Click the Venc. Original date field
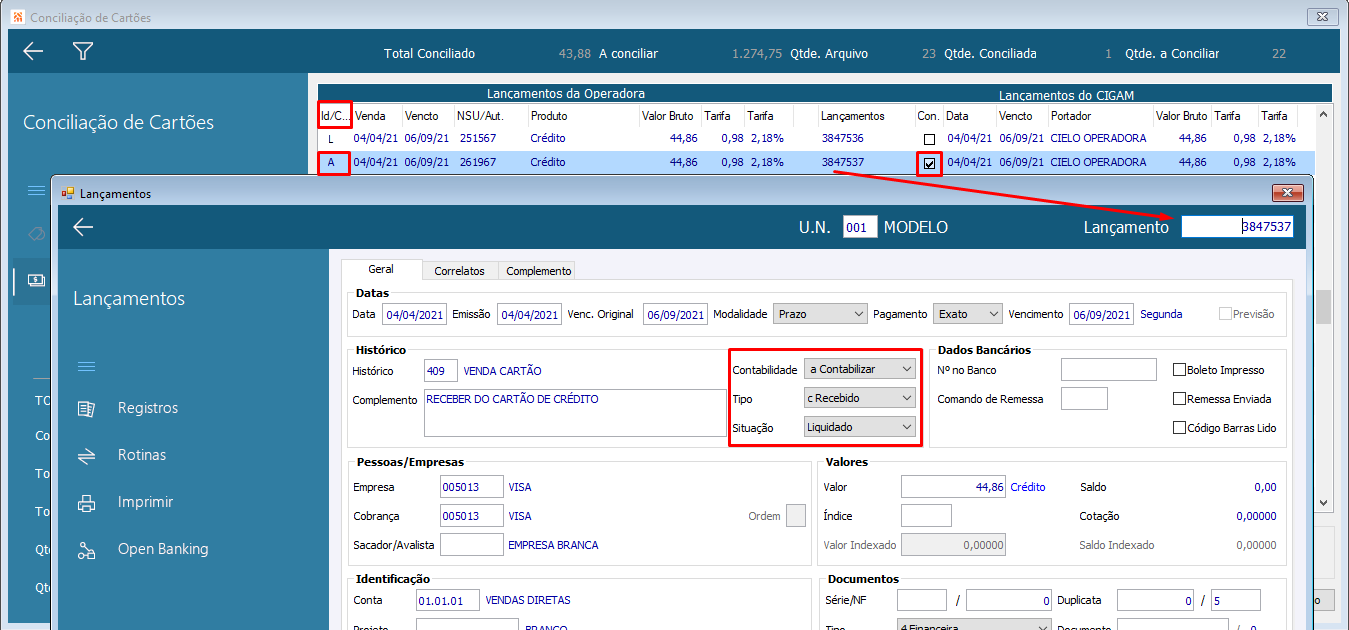This screenshot has height=630, width=1349. point(675,314)
